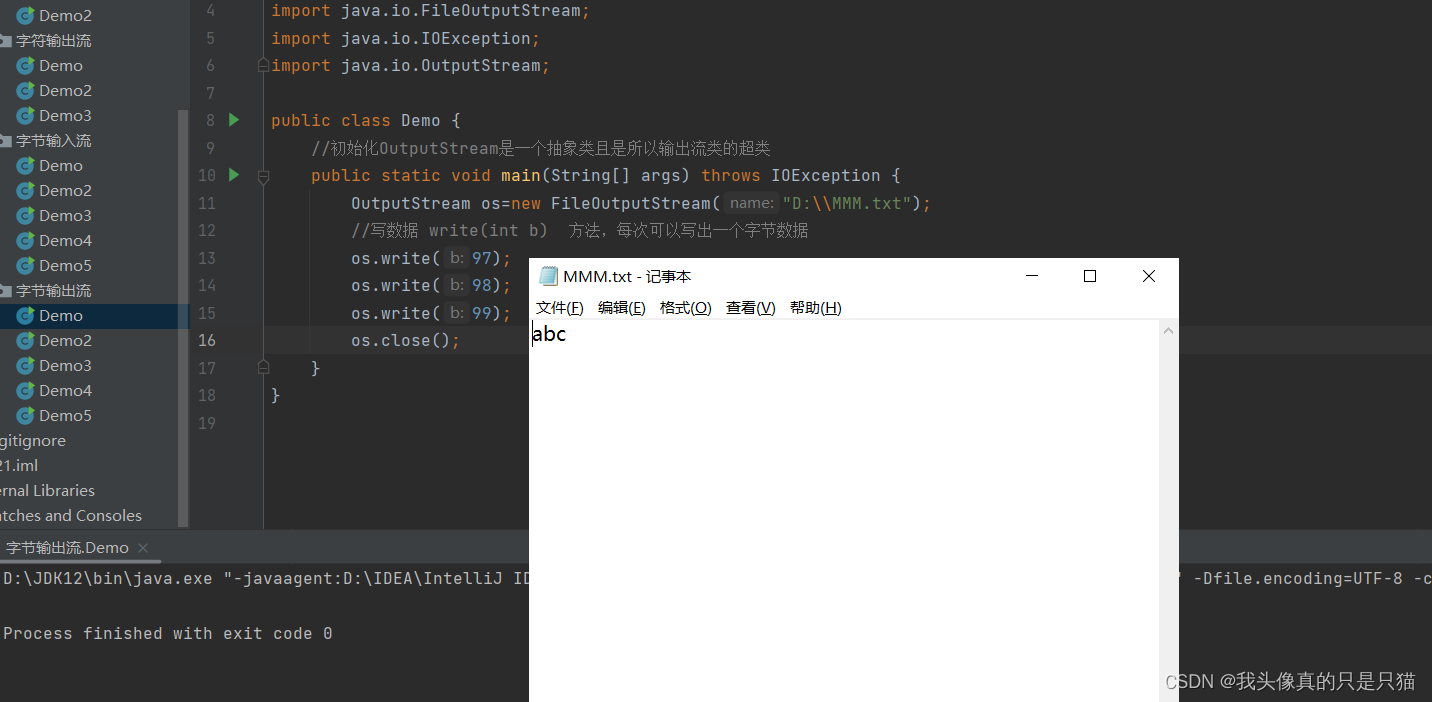Click "Process finished with exit code 0"
The width and height of the screenshot is (1432, 702).
pyautogui.click(x=168, y=633)
